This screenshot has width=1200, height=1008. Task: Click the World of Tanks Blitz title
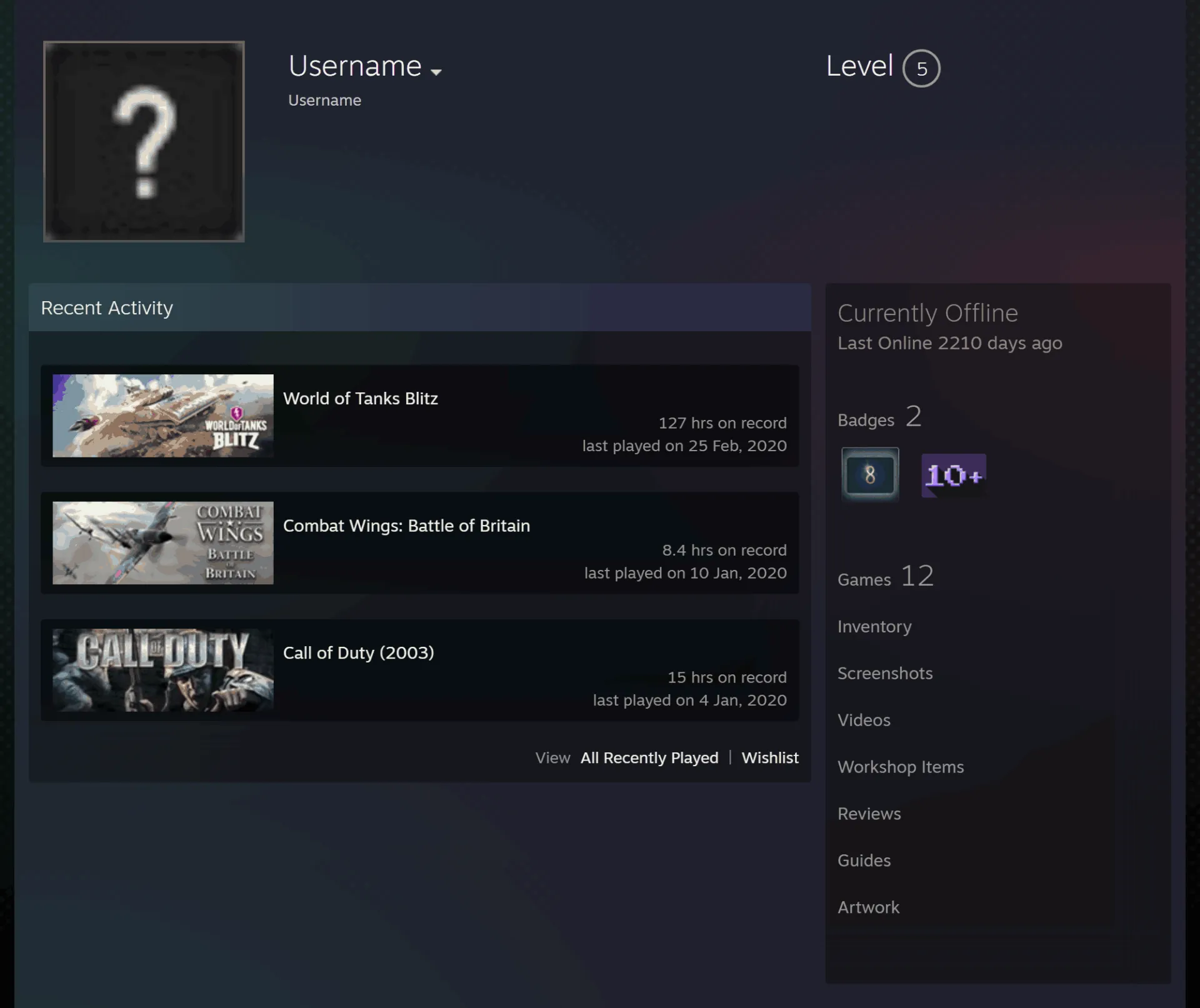pyautogui.click(x=361, y=399)
